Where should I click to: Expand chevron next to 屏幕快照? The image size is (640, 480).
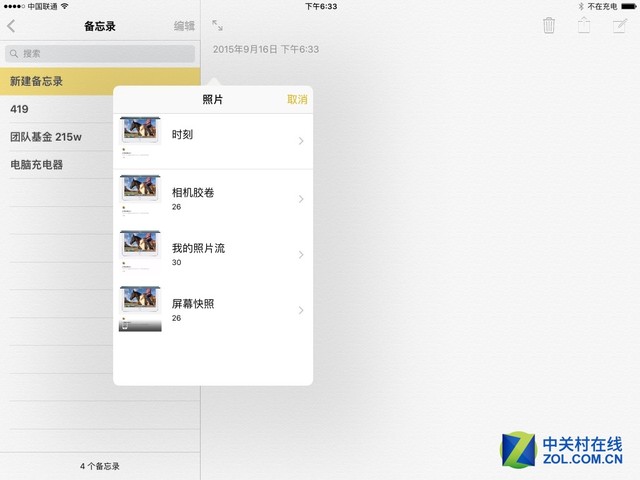tap(301, 310)
